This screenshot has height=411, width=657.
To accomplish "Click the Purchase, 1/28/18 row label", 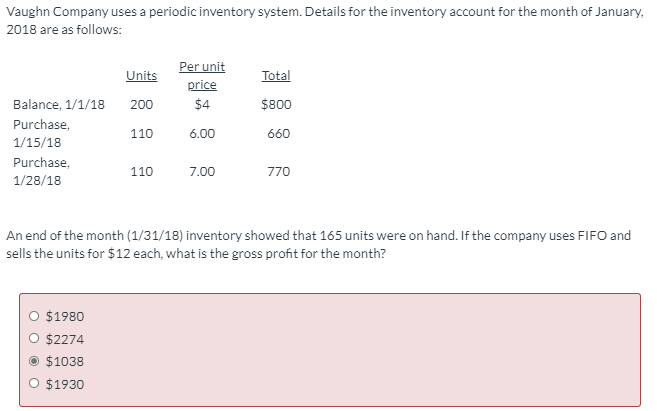I will [41, 171].
